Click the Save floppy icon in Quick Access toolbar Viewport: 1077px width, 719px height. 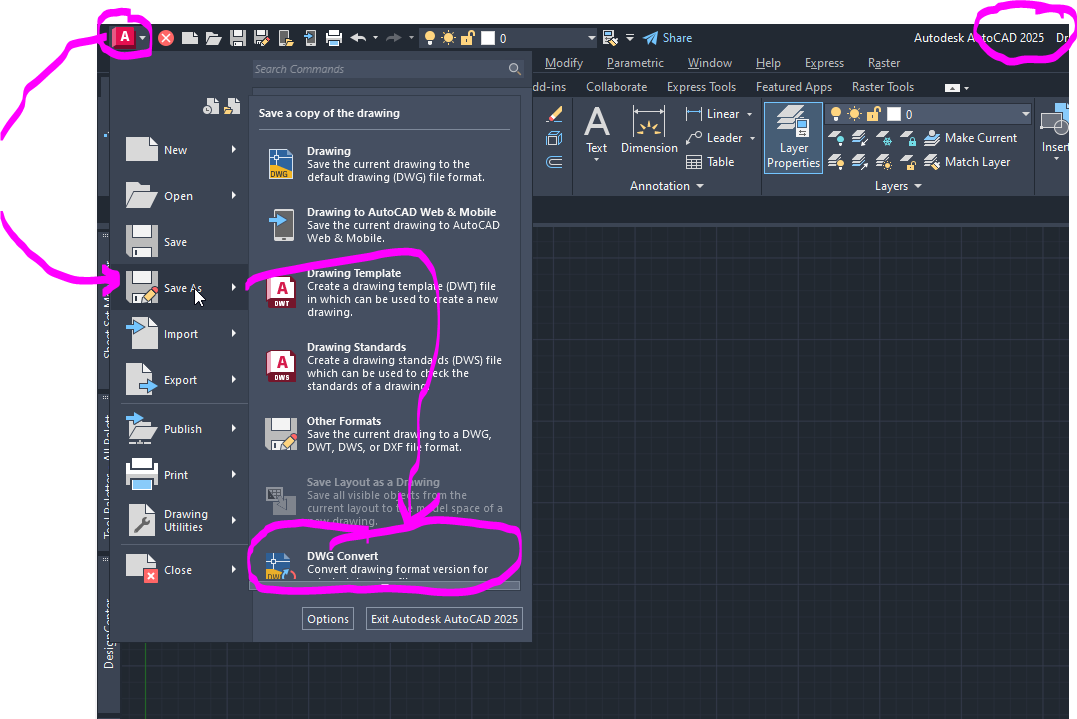pyautogui.click(x=238, y=38)
